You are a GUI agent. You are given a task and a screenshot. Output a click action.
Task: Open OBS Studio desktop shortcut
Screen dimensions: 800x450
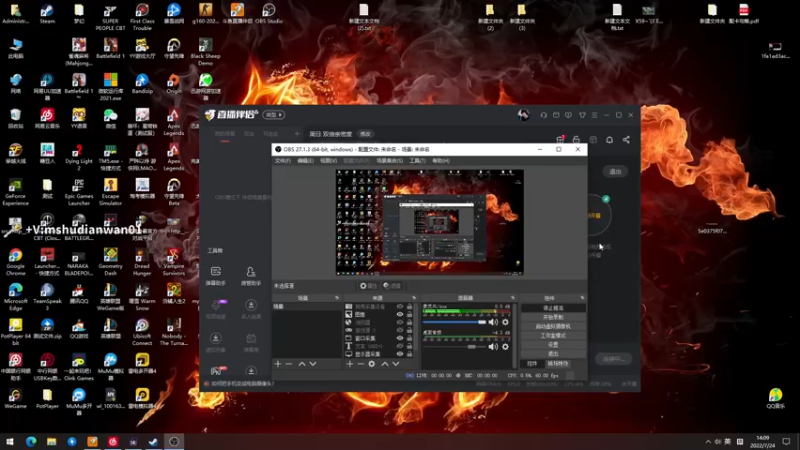coord(268,14)
